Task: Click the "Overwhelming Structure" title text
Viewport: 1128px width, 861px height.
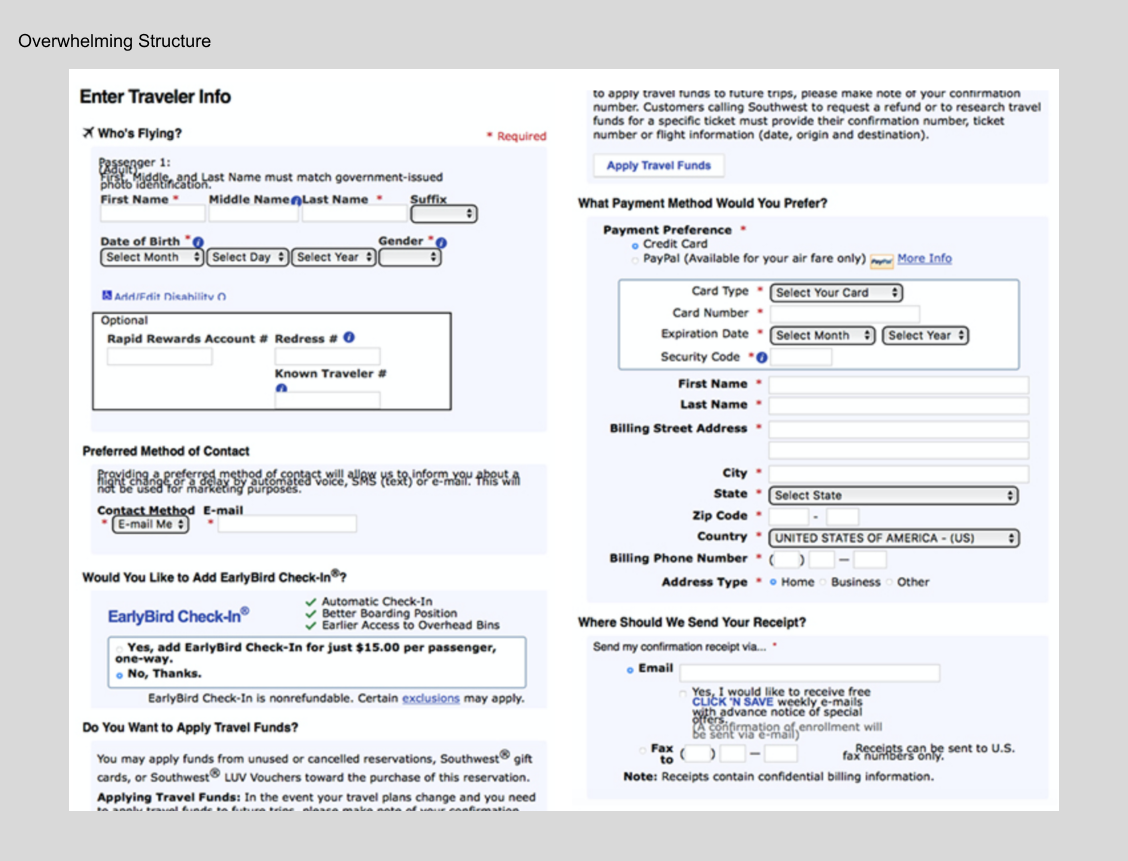Action: point(114,41)
